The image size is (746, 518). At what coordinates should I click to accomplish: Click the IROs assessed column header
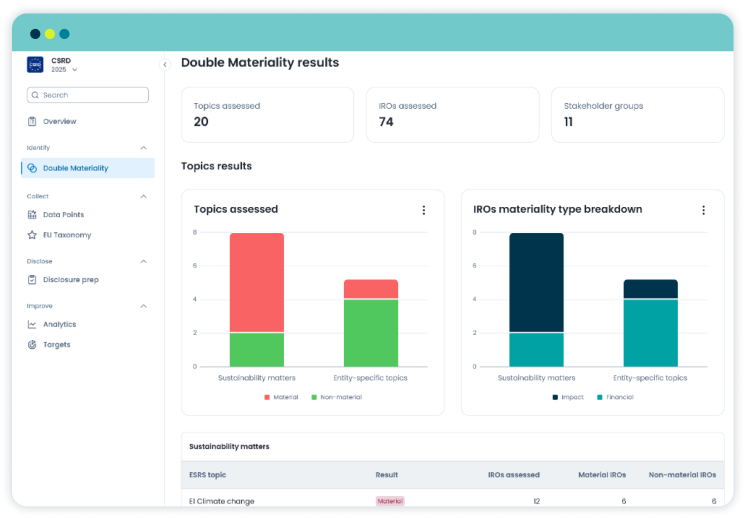pos(513,475)
